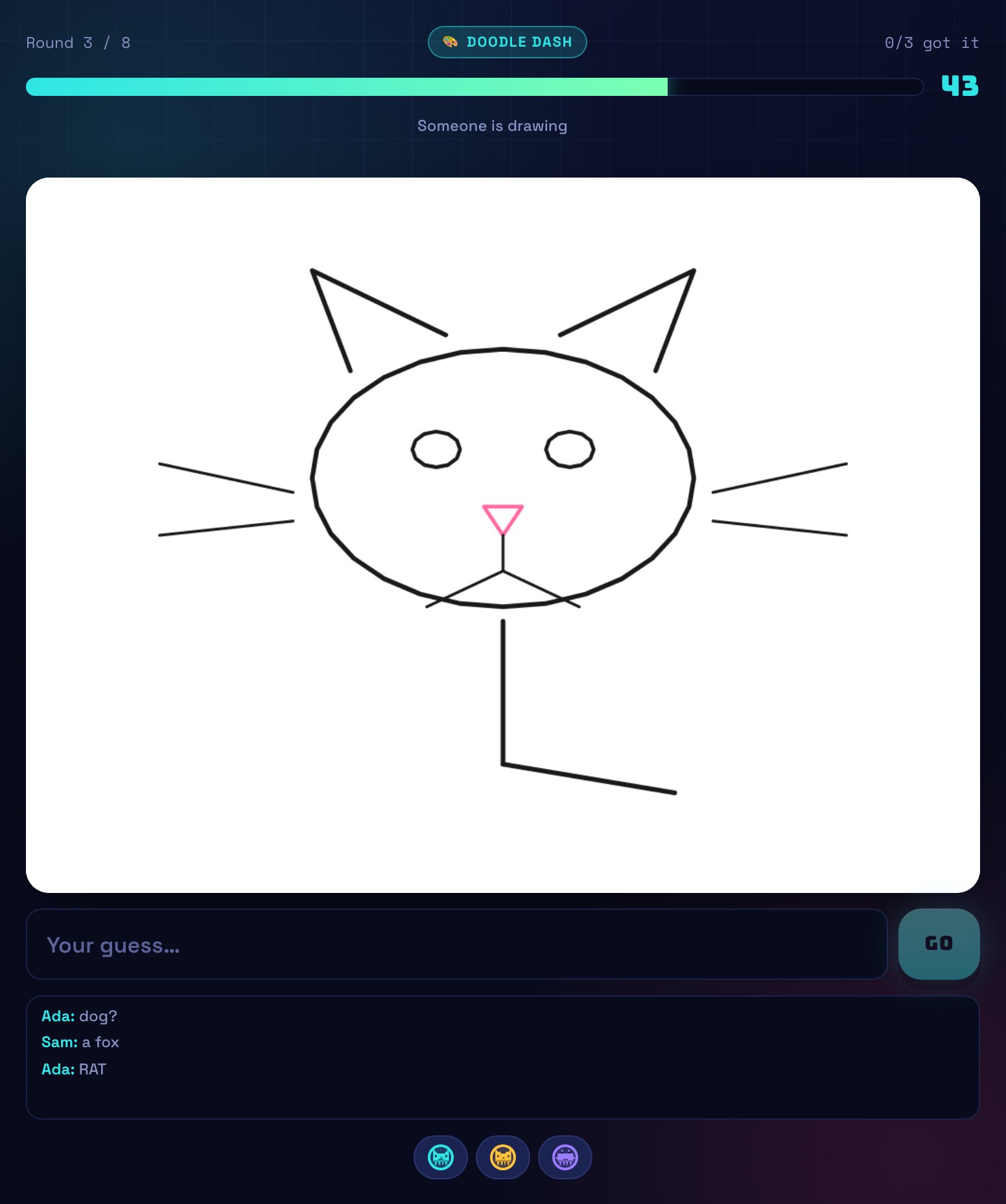Click the 'Round 3 / 8' label
This screenshot has width=1006, height=1204.
(x=78, y=43)
